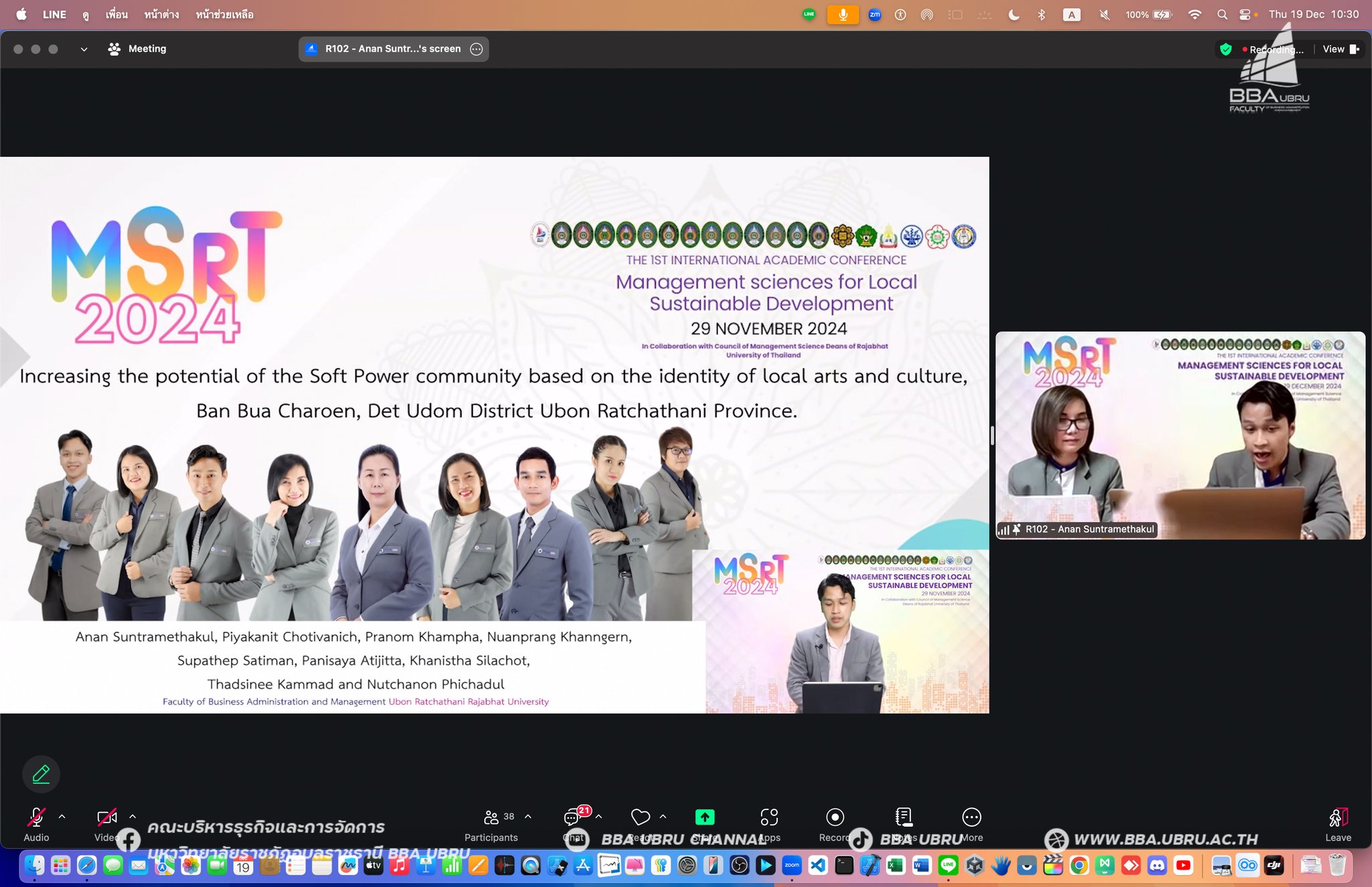
Task: Expand participants options chevron
Action: click(528, 817)
